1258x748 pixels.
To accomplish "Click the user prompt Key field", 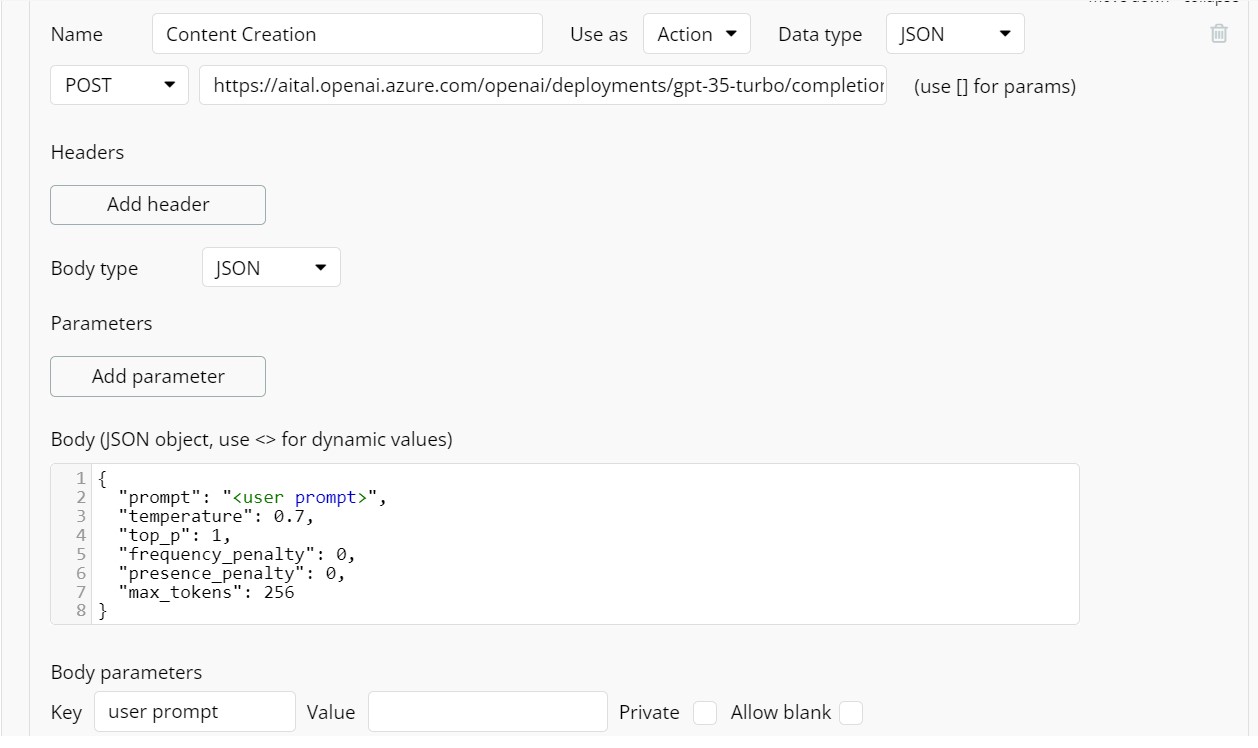I will click(195, 712).
